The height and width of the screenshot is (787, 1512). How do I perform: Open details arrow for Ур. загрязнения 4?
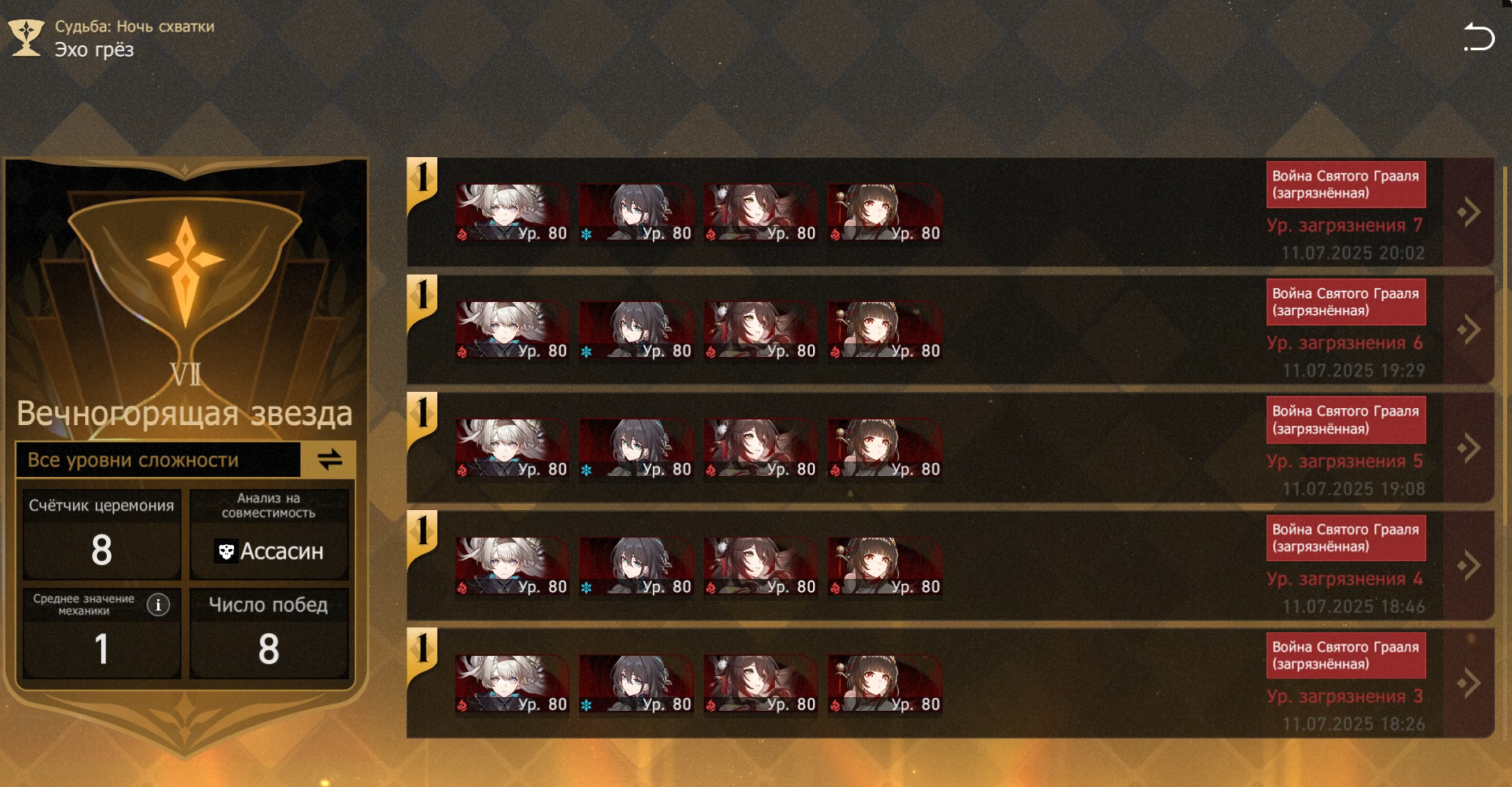(1469, 565)
